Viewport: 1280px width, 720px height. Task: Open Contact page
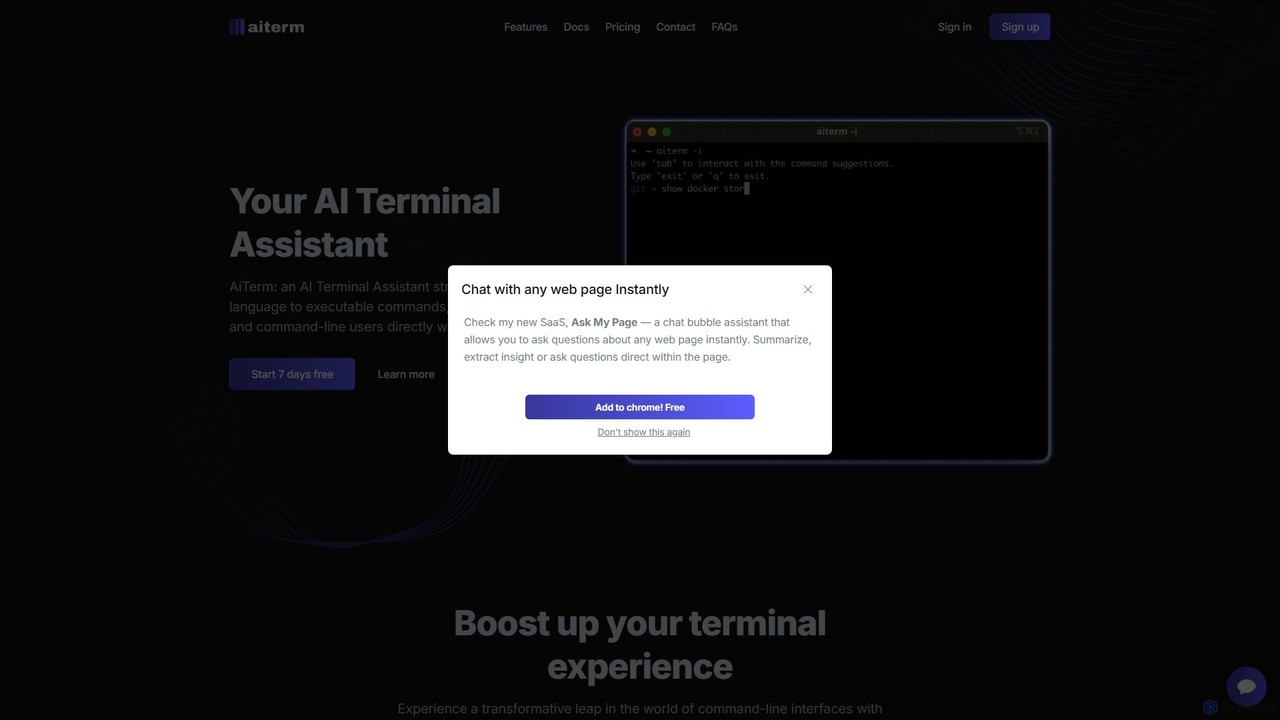coord(676,27)
